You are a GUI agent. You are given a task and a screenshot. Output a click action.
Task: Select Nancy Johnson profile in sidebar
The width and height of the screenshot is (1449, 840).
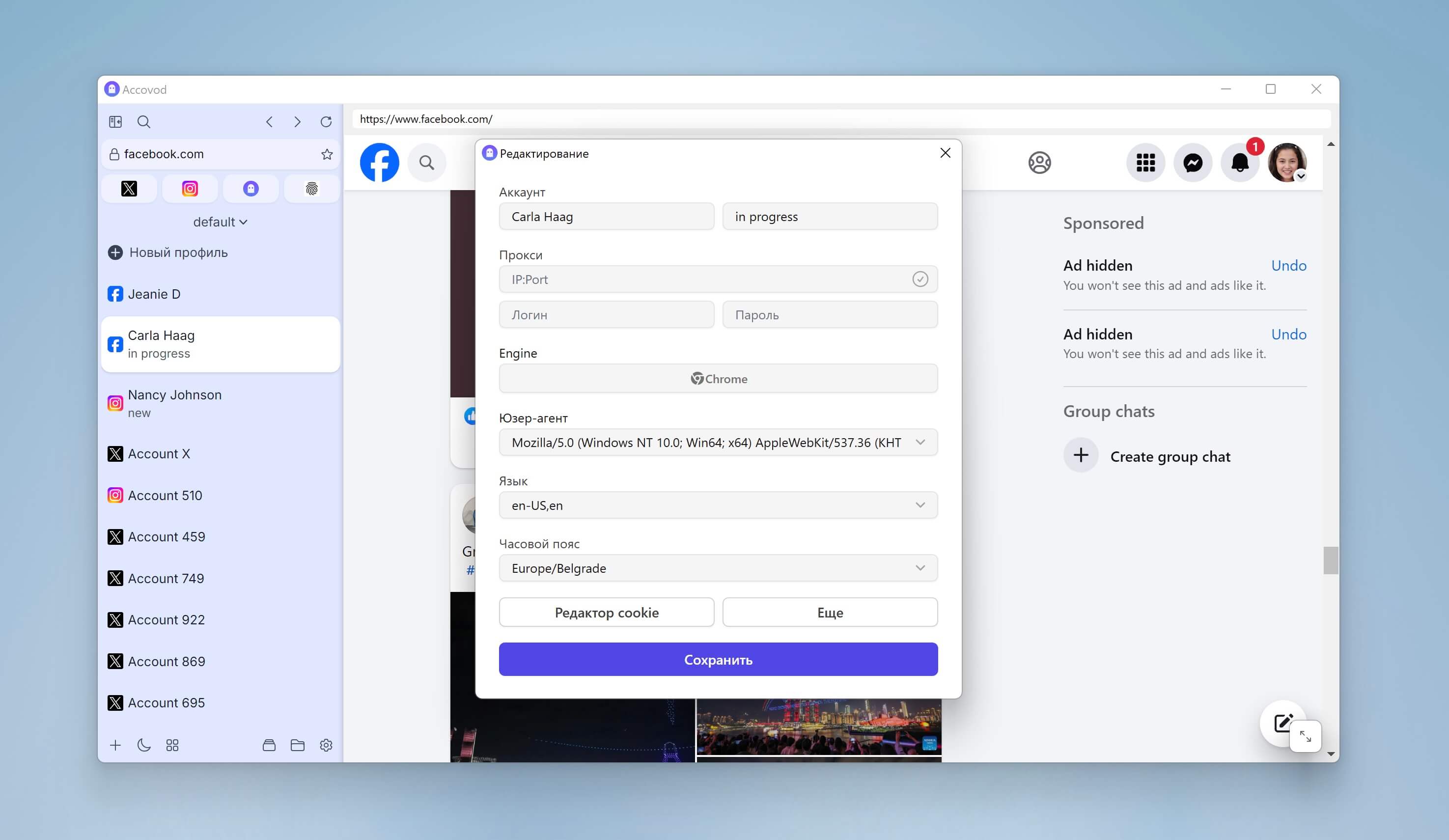pyautogui.click(x=174, y=403)
